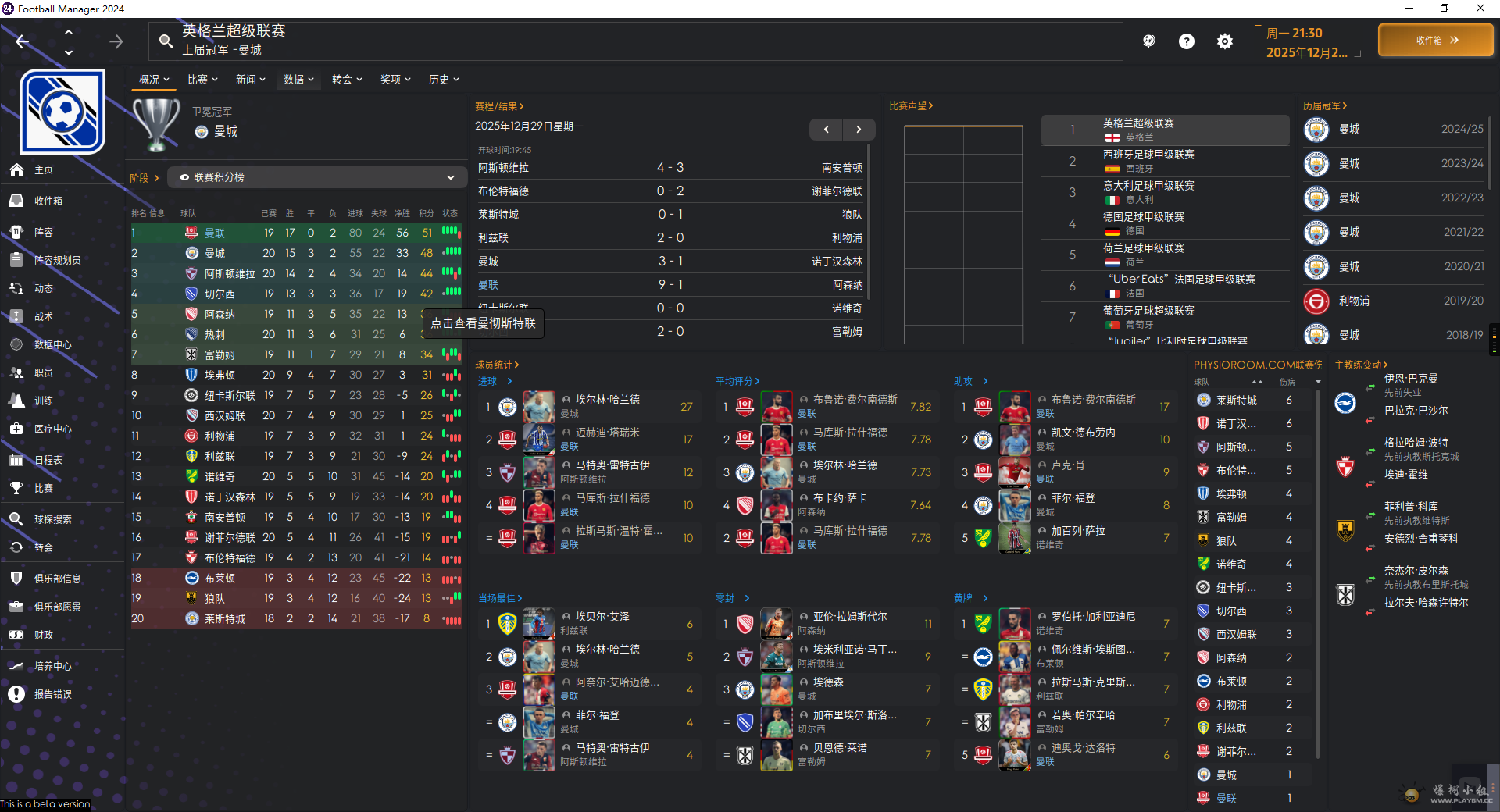The image size is (1500, 812).
Task: Open the 奖项 awards tab menu
Action: (395, 80)
